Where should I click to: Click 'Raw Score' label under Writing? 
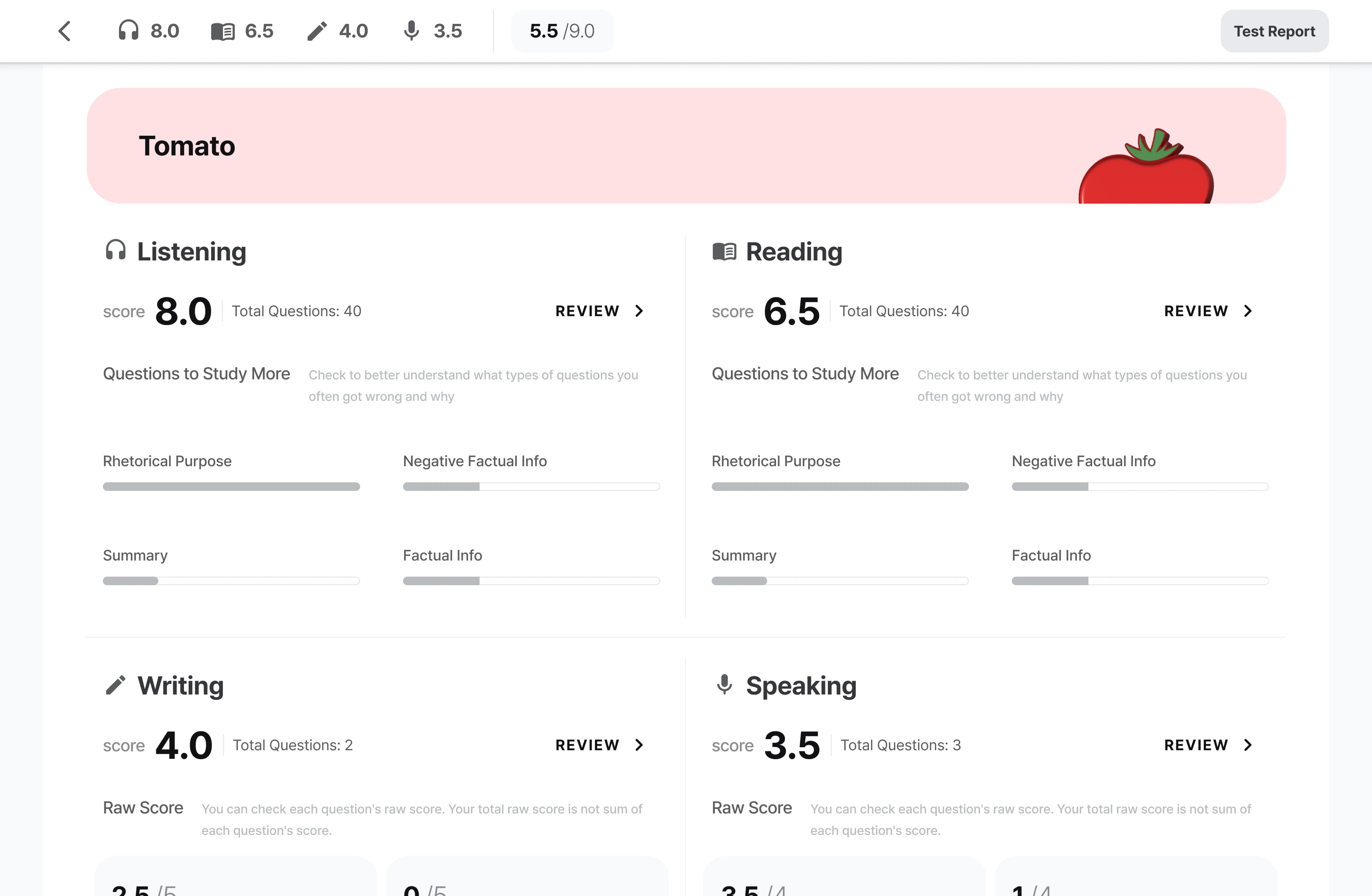point(143,808)
